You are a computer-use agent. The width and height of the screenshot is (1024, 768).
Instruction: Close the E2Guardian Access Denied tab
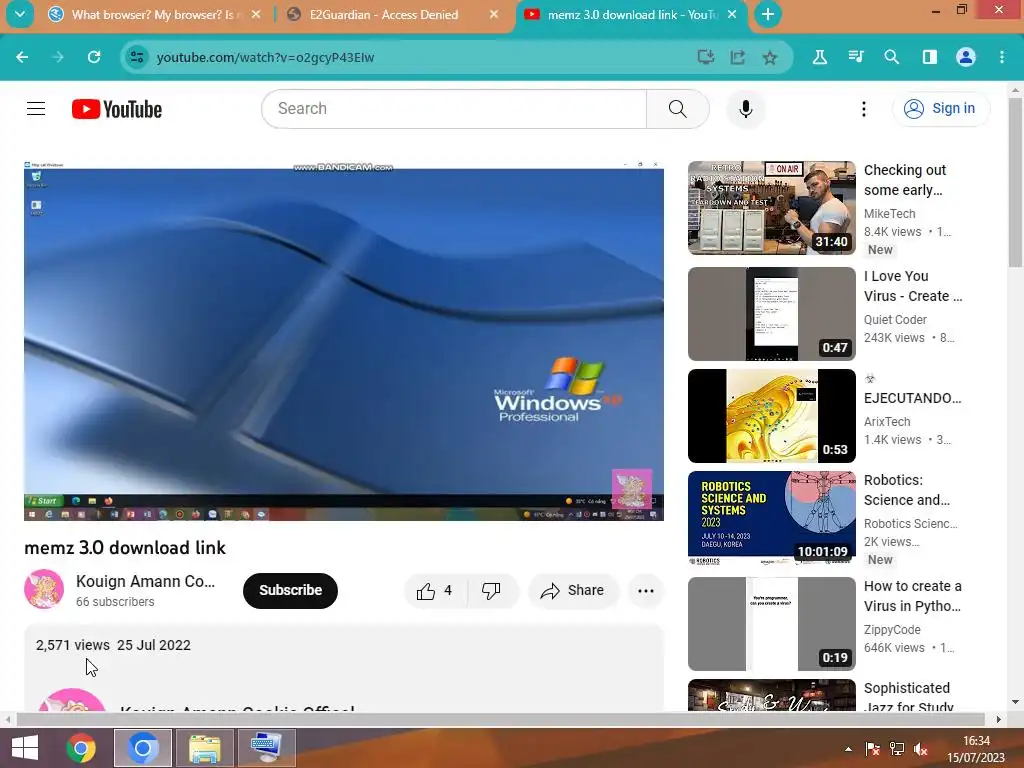tap(494, 14)
